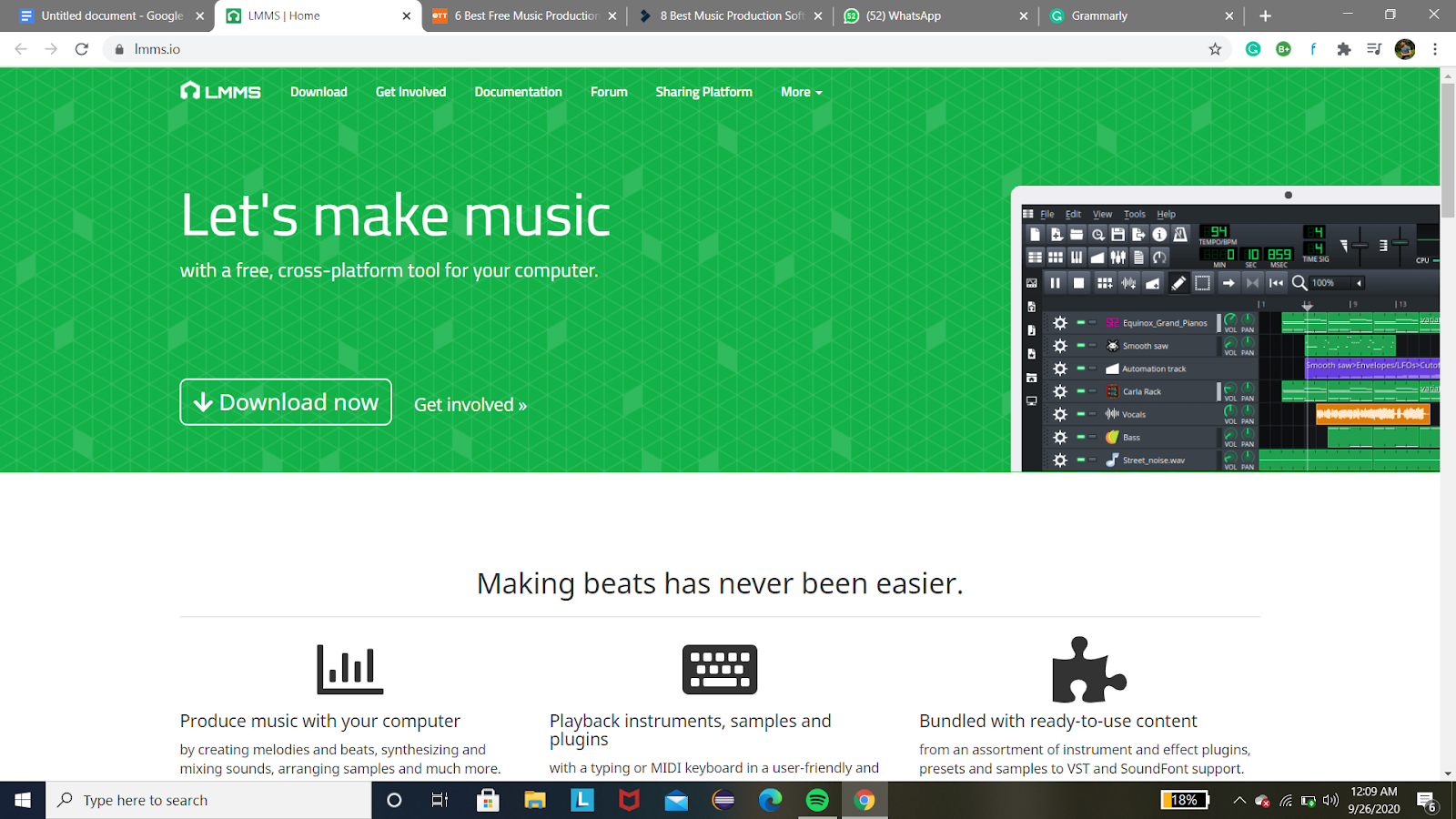Screen dimensions: 1456x819
Task: Open Forum in the navbar
Action: click(x=609, y=92)
